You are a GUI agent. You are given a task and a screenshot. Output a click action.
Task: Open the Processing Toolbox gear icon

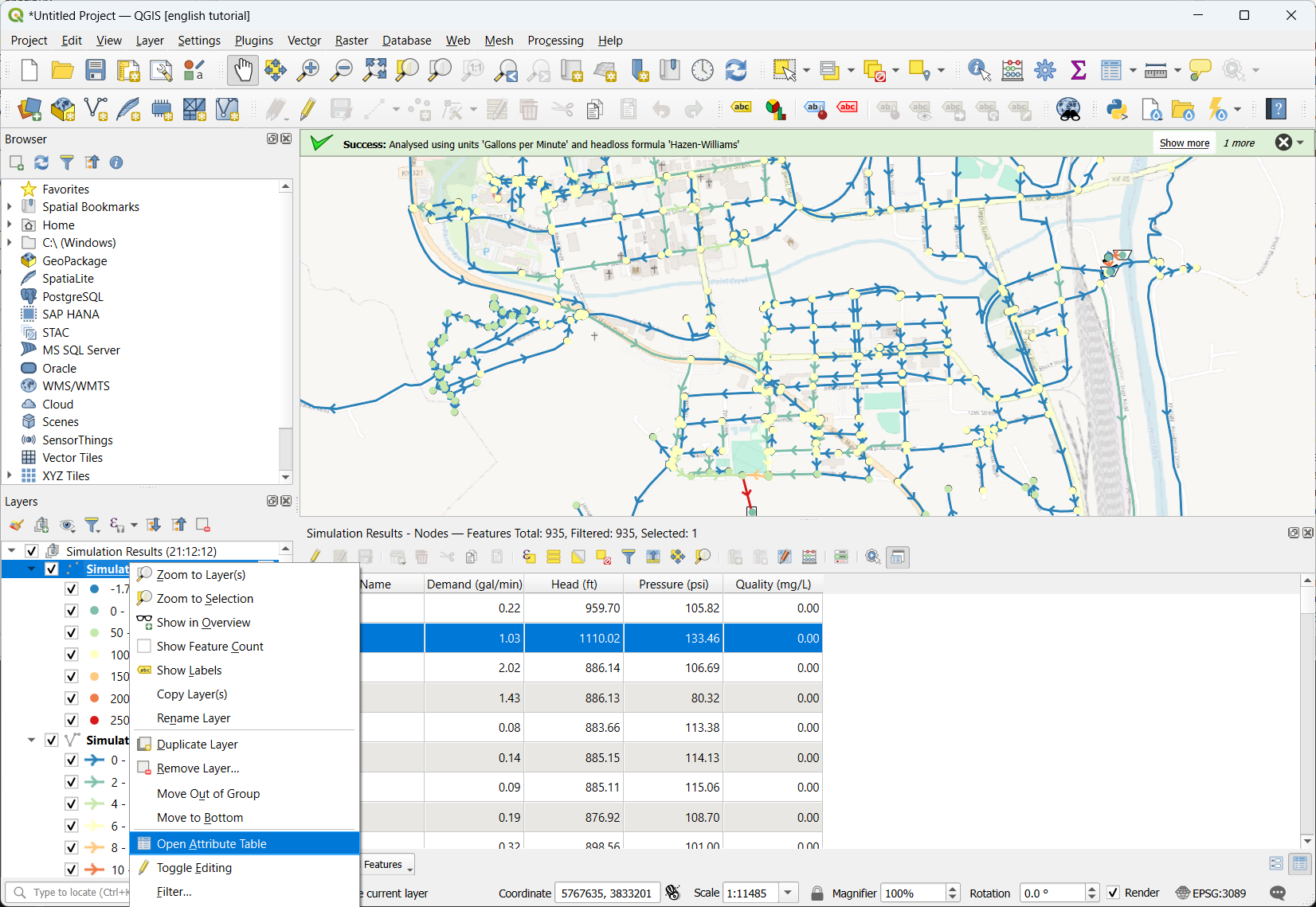(x=1045, y=70)
